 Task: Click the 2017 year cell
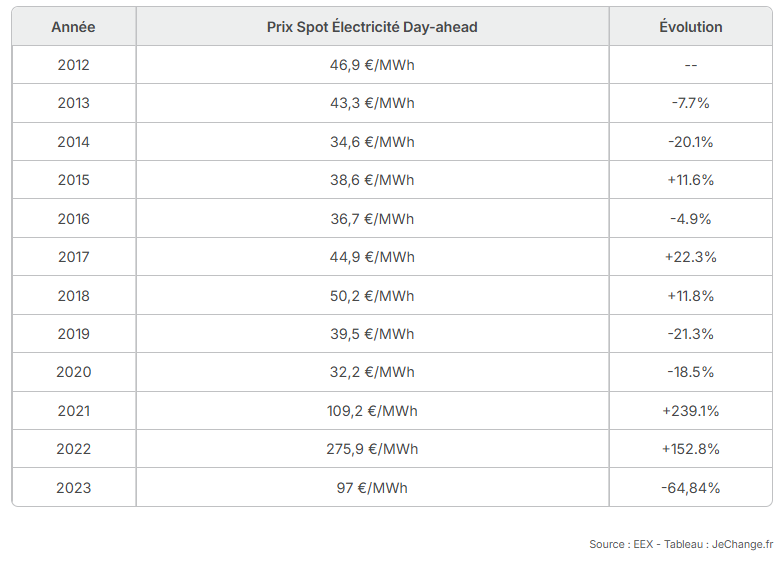coord(74,256)
